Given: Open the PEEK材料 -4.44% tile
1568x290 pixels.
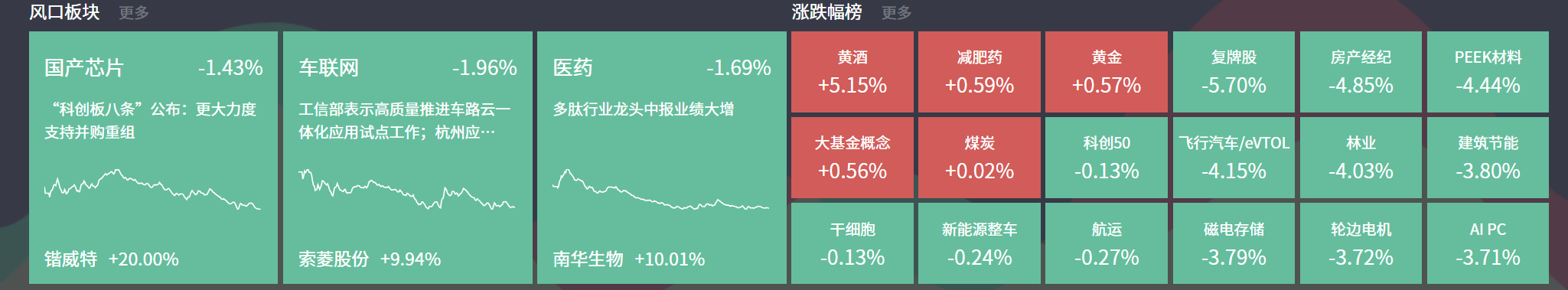Looking at the screenshot, I should (x=1488, y=72).
